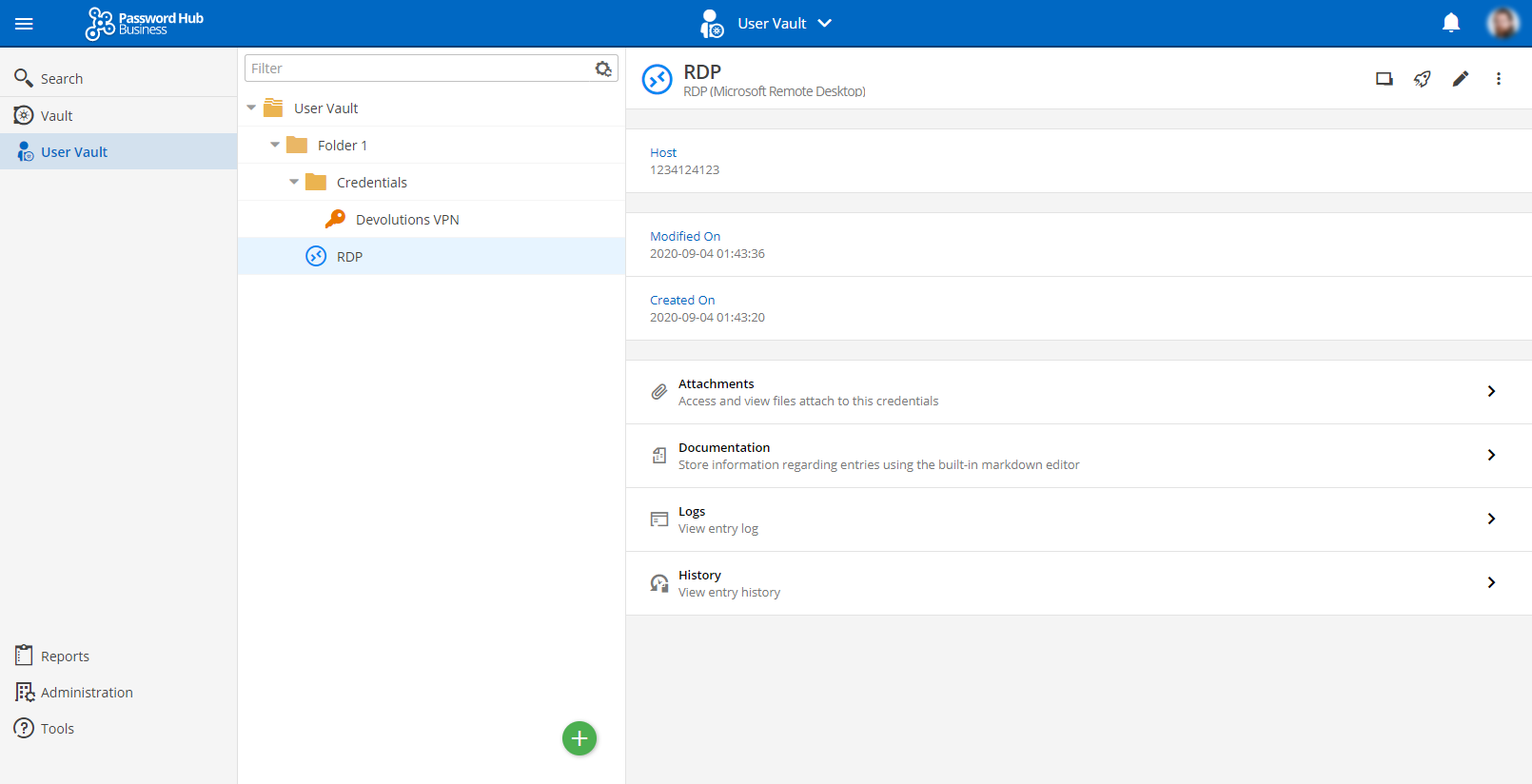Go to Search in the sidebar
Image resolution: width=1532 pixels, height=784 pixels.
(118, 78)
